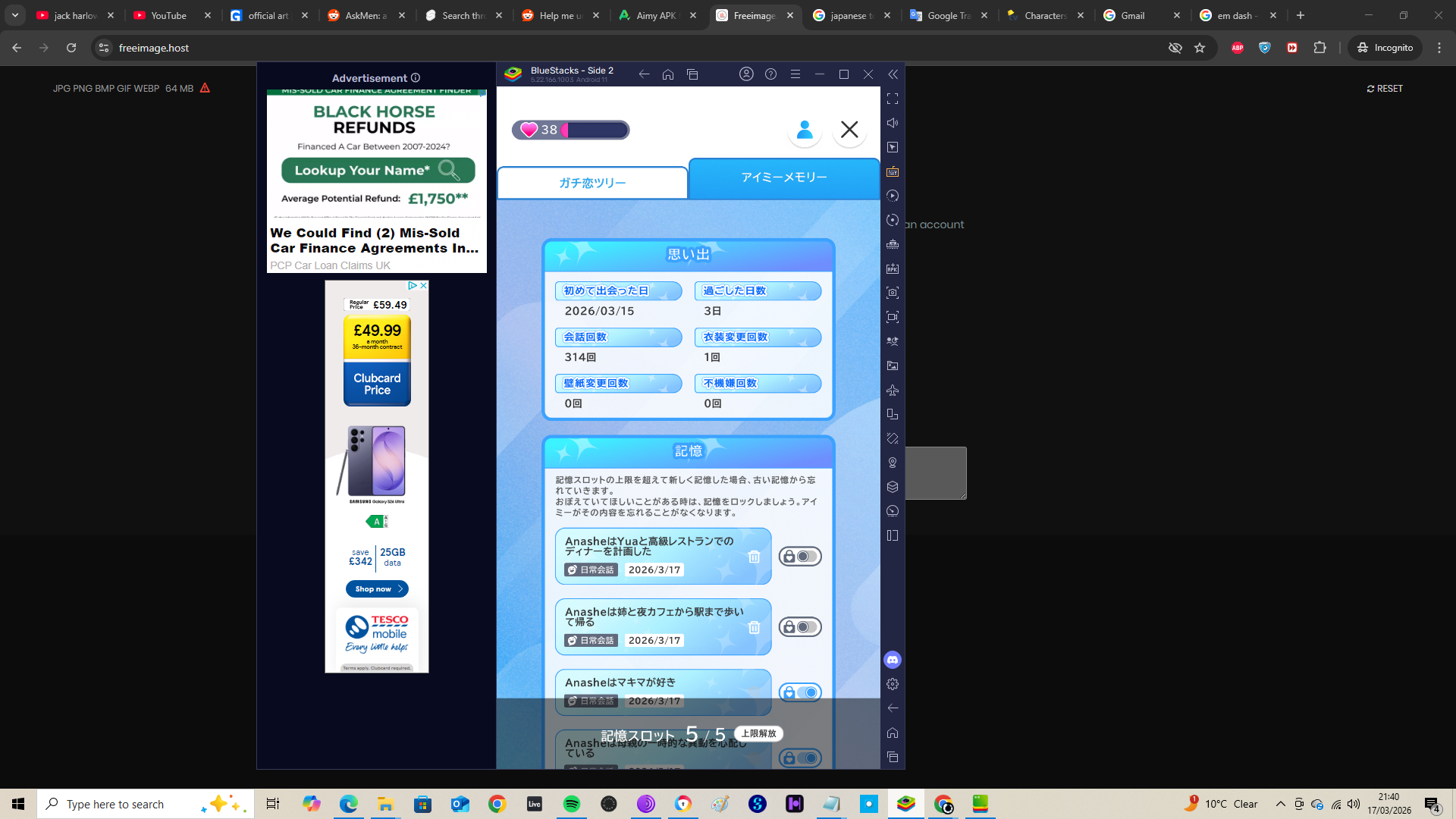Screen dimensions: 1456x819
Task: Click the RESET button on freeimage.host
Action: pos(1385,89)
